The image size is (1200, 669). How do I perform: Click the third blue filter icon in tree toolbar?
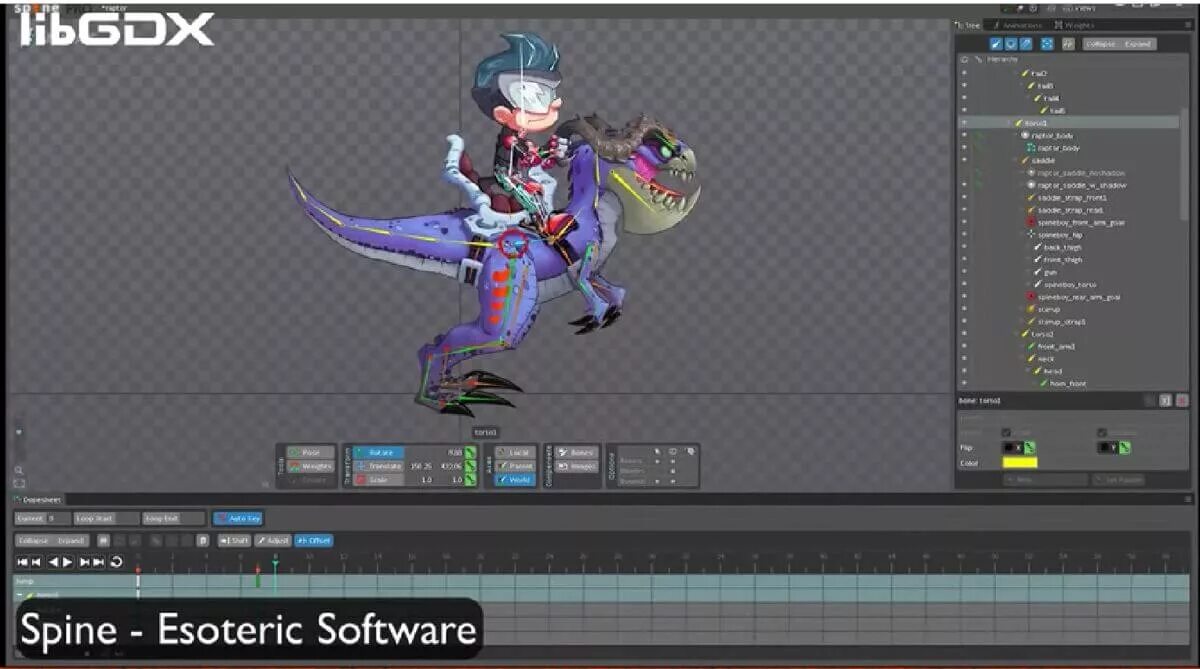(x=1026, y=44)
